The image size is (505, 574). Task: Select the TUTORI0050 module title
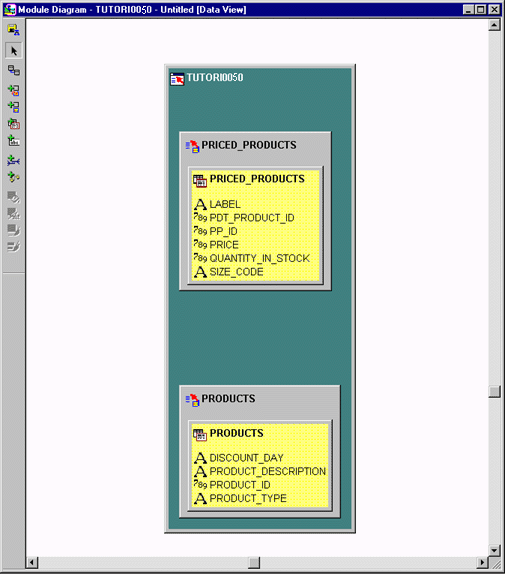click(215, 78)
